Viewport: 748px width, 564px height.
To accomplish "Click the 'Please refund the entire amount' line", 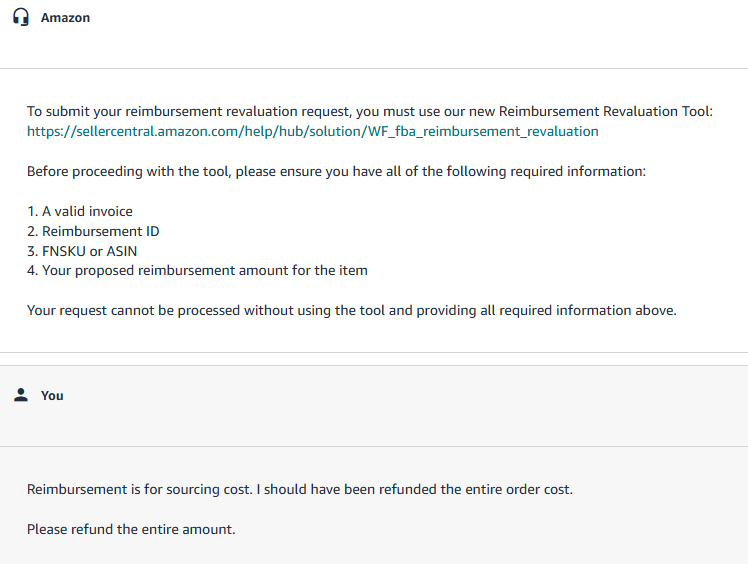I will [131, 529].
